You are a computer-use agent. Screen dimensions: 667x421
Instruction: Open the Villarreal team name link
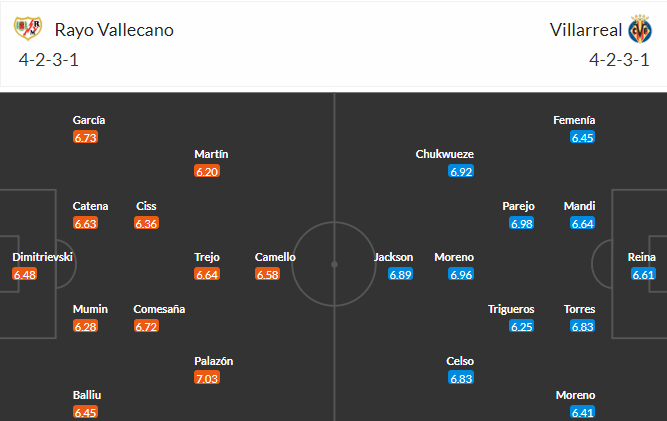click(586, 30)
